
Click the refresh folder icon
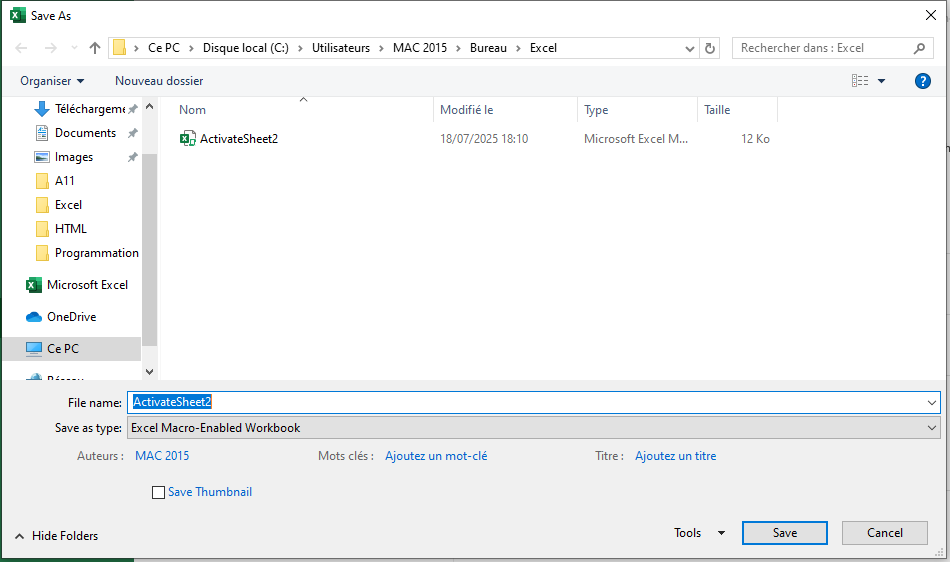point(709,48)
